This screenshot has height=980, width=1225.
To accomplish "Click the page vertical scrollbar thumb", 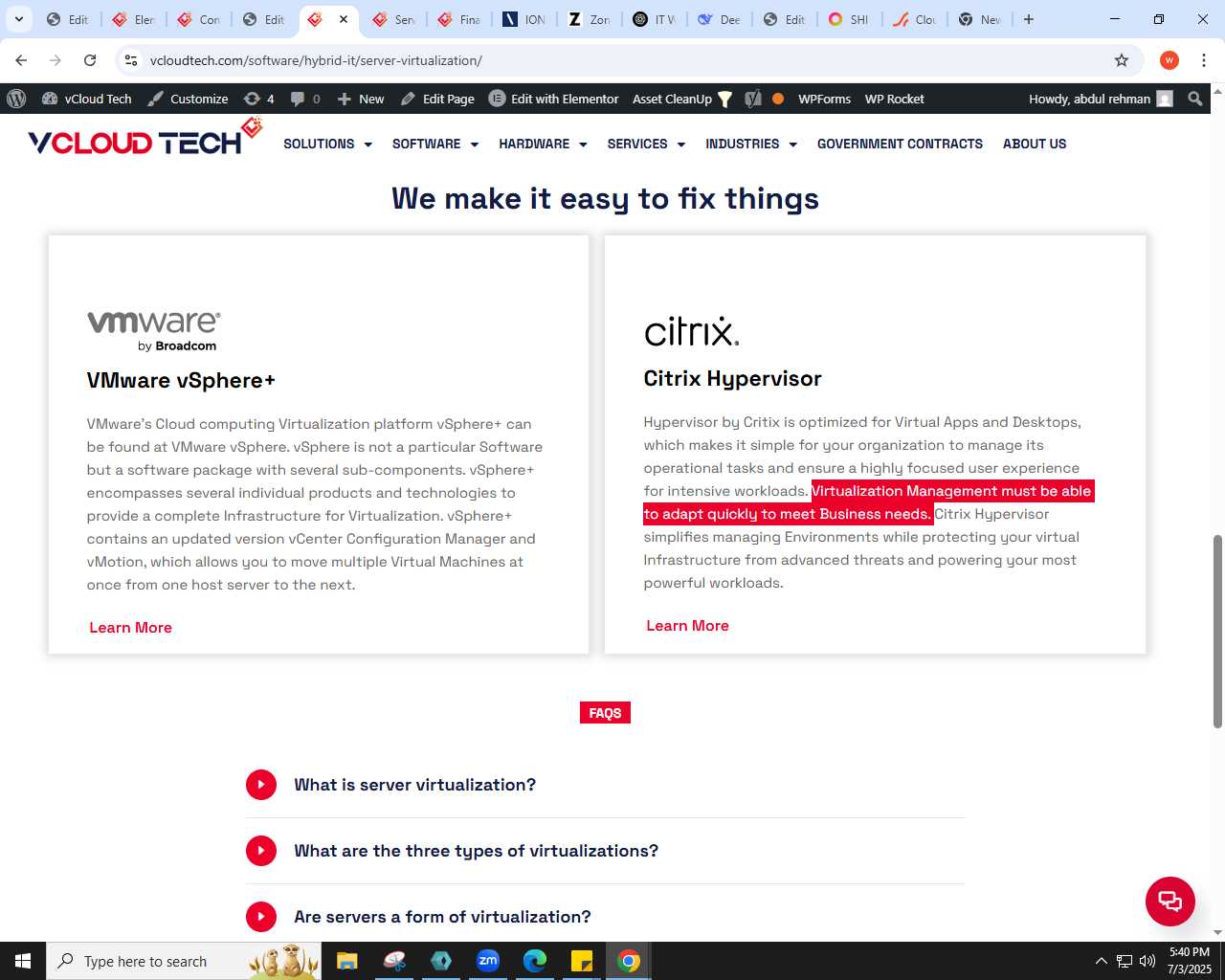I will pos(1217,632).
